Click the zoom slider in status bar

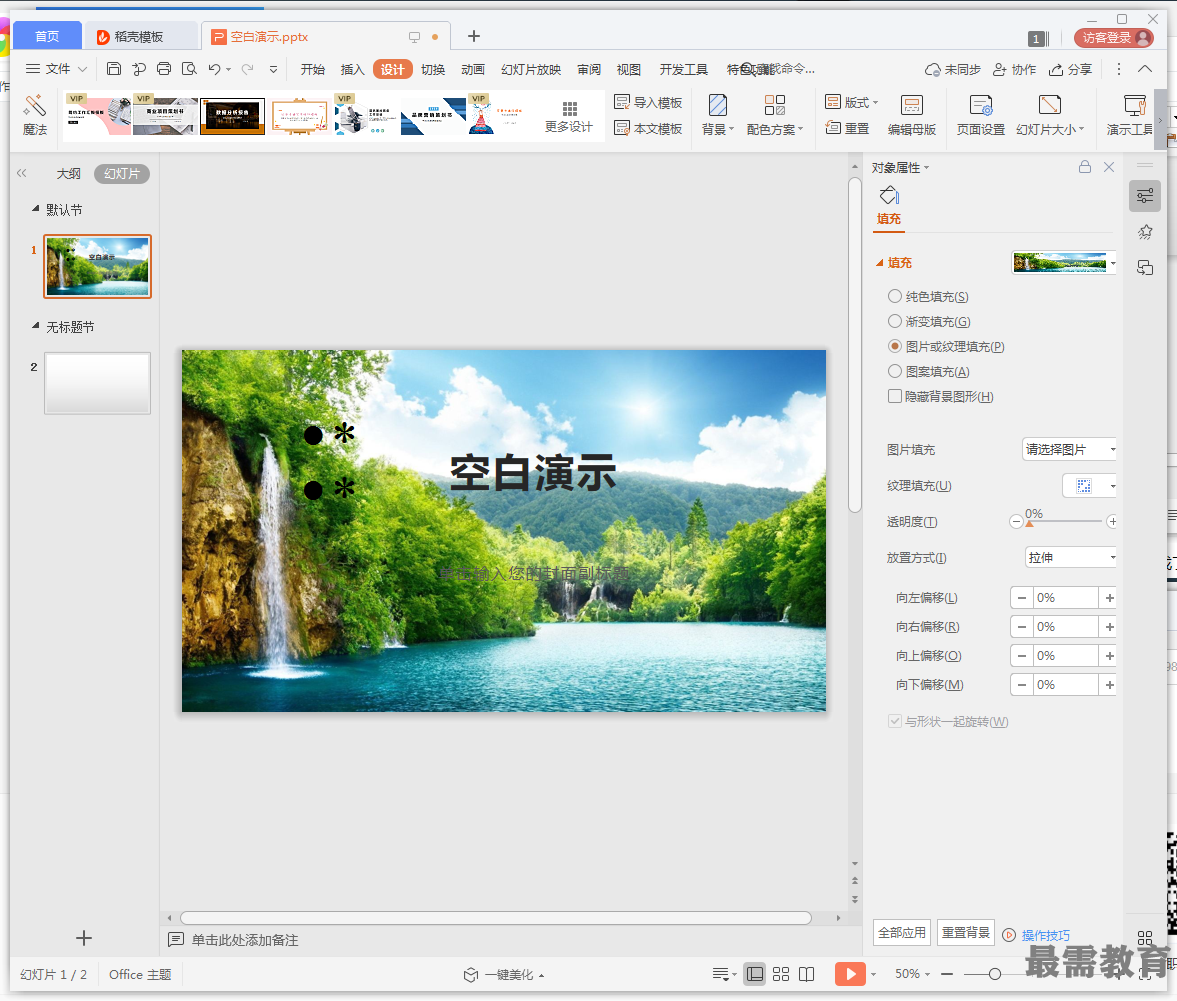tap(995, 974)
